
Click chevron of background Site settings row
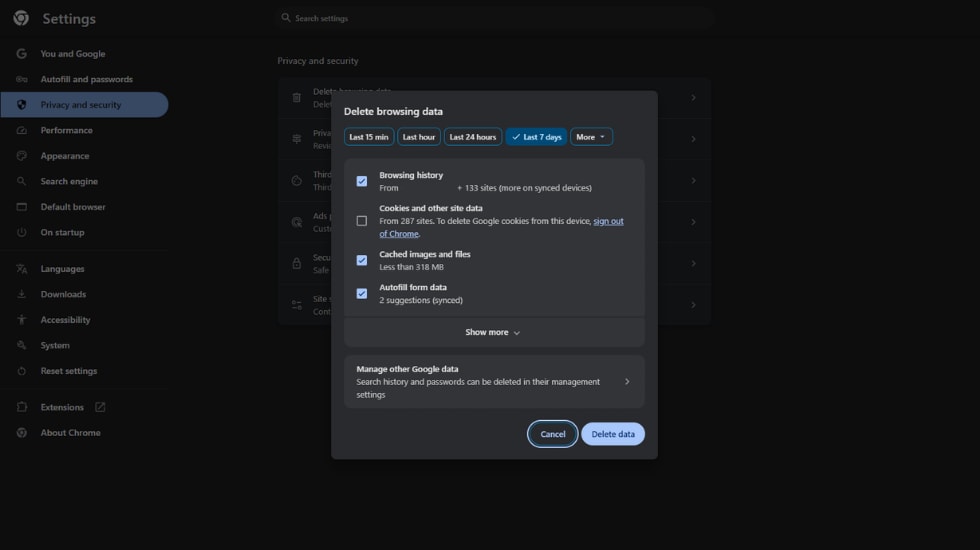[693, 305]
